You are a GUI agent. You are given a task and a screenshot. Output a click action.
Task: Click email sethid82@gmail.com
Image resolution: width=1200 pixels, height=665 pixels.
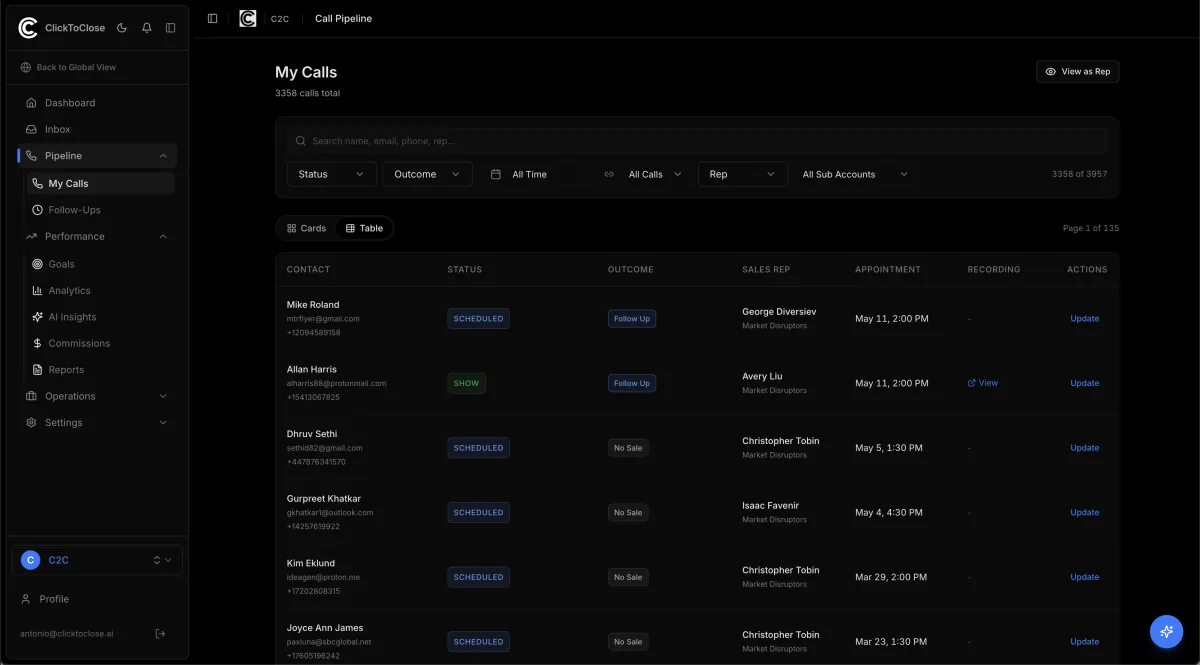point(325,448)
